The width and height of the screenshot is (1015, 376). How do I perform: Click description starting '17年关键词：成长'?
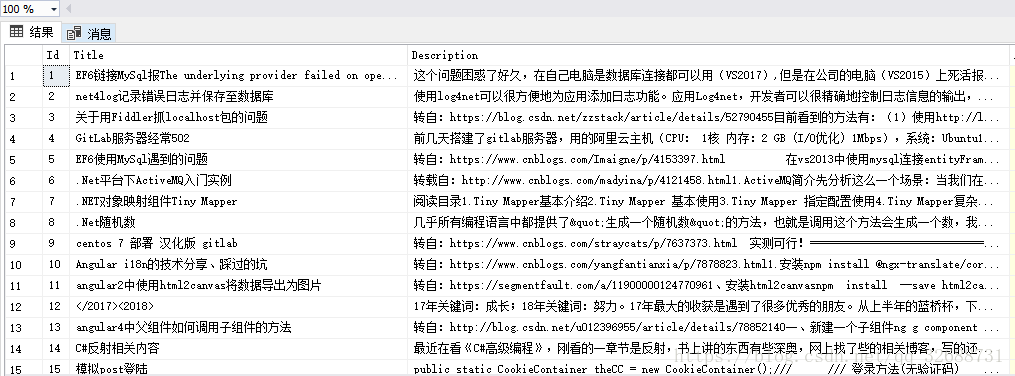[x=703, y=306]
